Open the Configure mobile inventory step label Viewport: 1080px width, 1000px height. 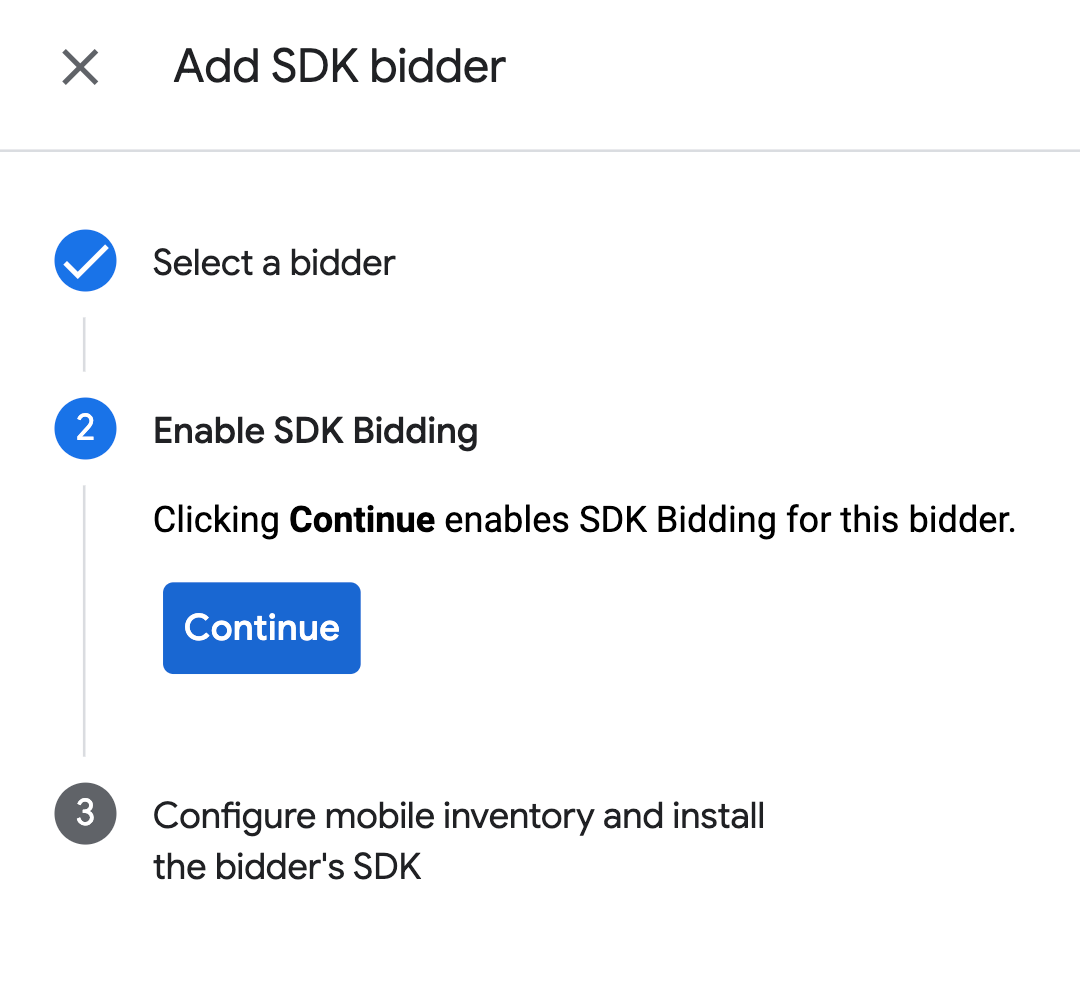click(458, 816)
